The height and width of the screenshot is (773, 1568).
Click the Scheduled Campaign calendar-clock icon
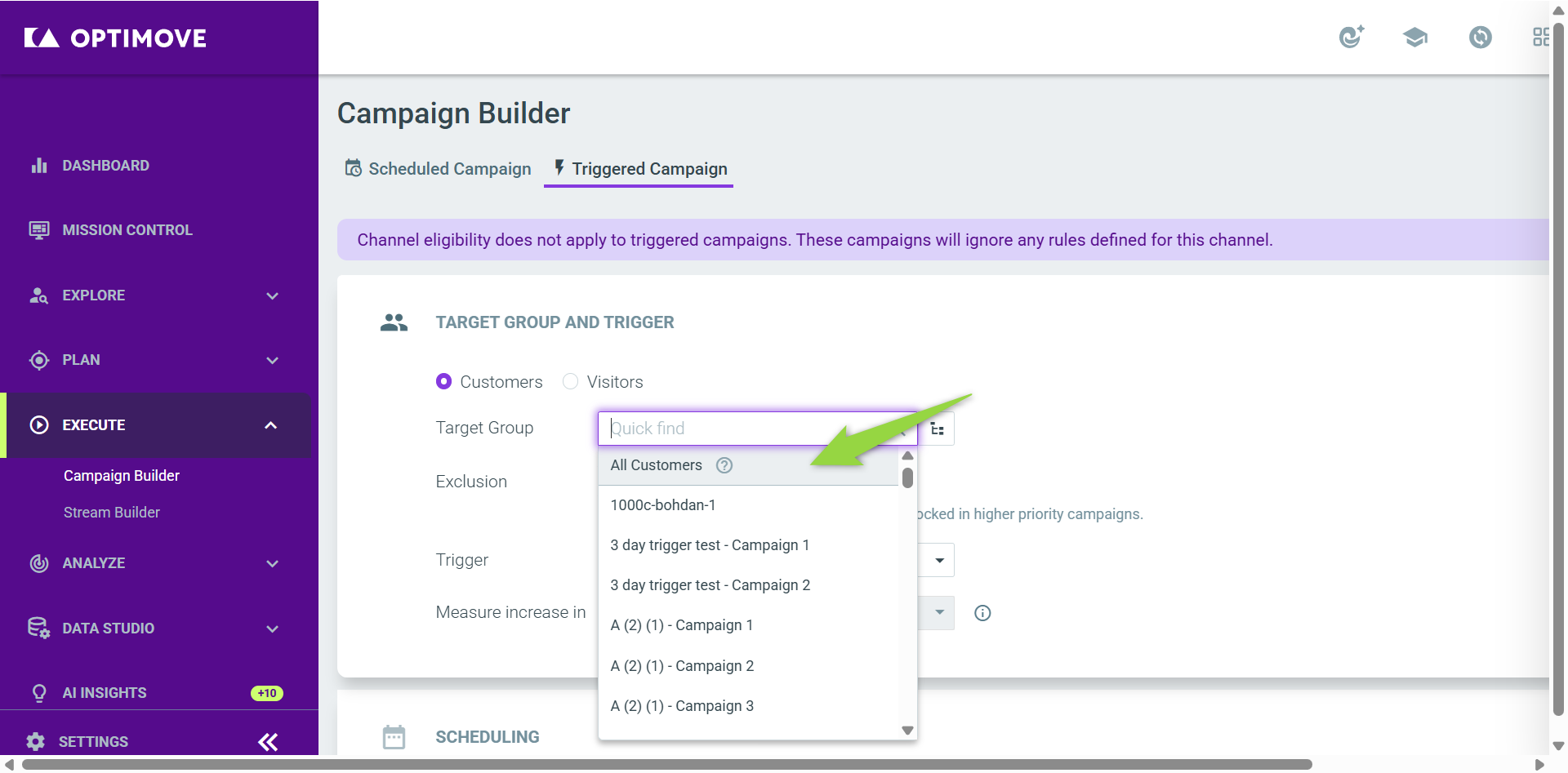click(x=353, y=168)
